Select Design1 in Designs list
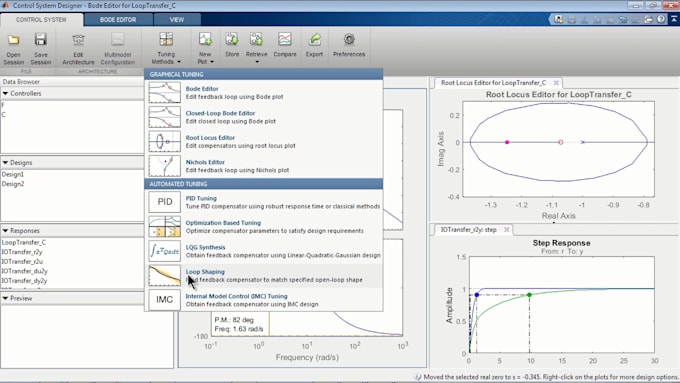The height and width of the screenshot is (383, 680). click(x=13, y=174)
